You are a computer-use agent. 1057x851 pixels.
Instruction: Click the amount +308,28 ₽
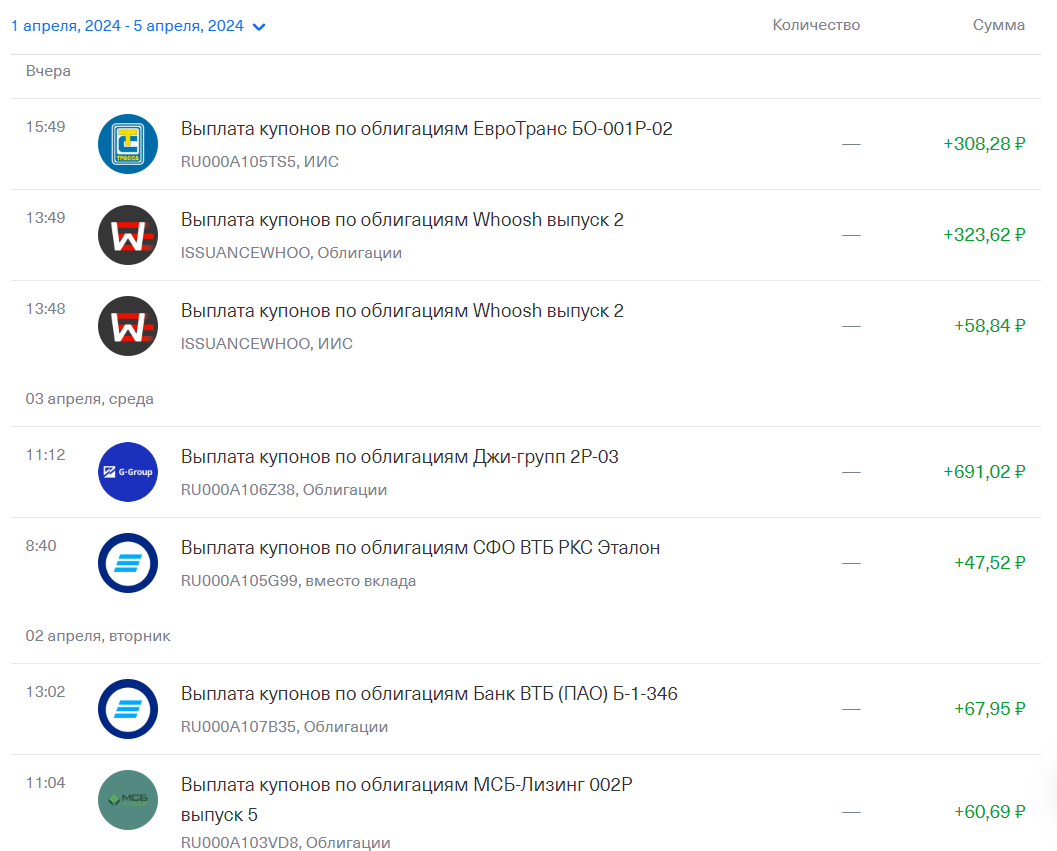click(x=984, y=144)
